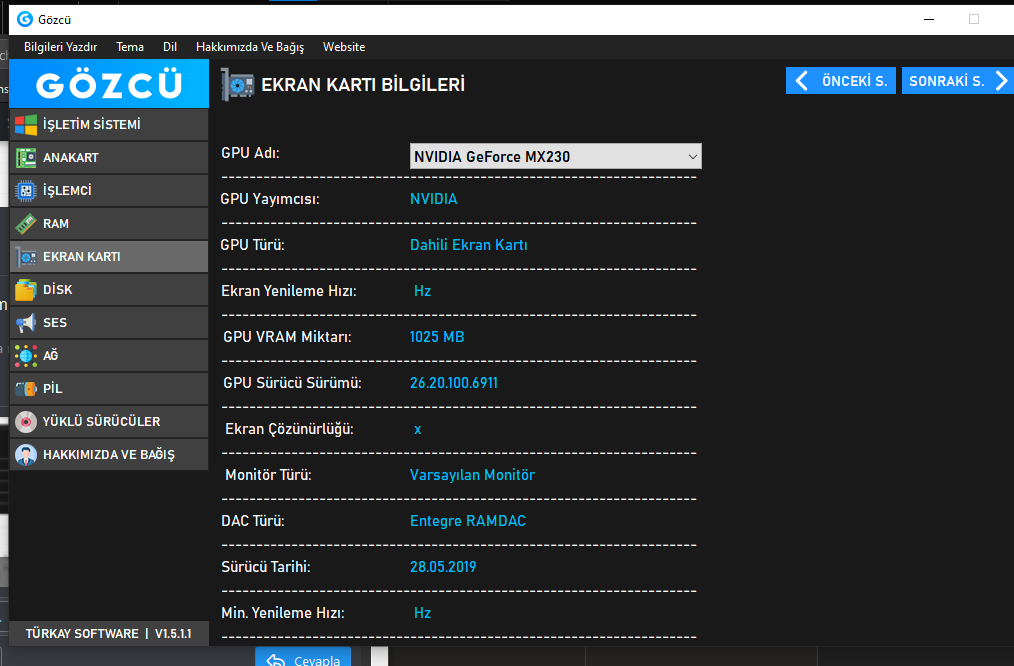Click the memory stick icon next to RAM
The image size is (1014, 666).
click(x=26, y=224)
